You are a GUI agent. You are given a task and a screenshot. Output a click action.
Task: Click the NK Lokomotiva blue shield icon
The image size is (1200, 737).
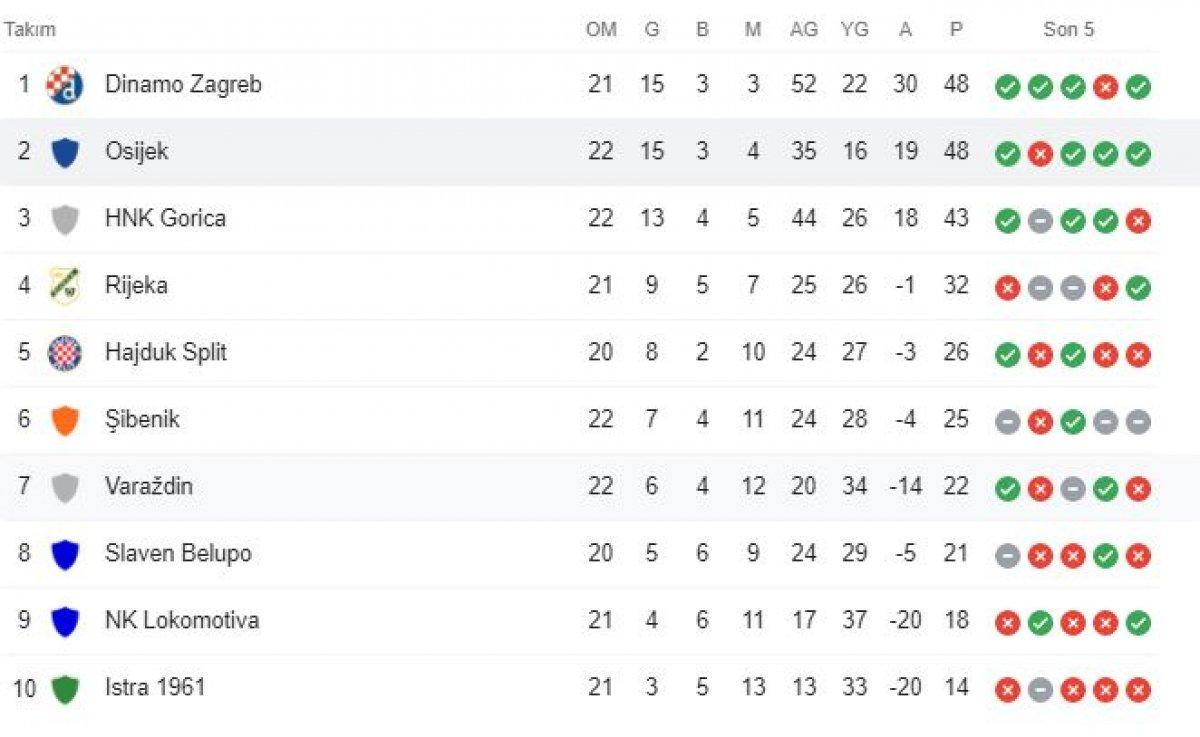65,621
